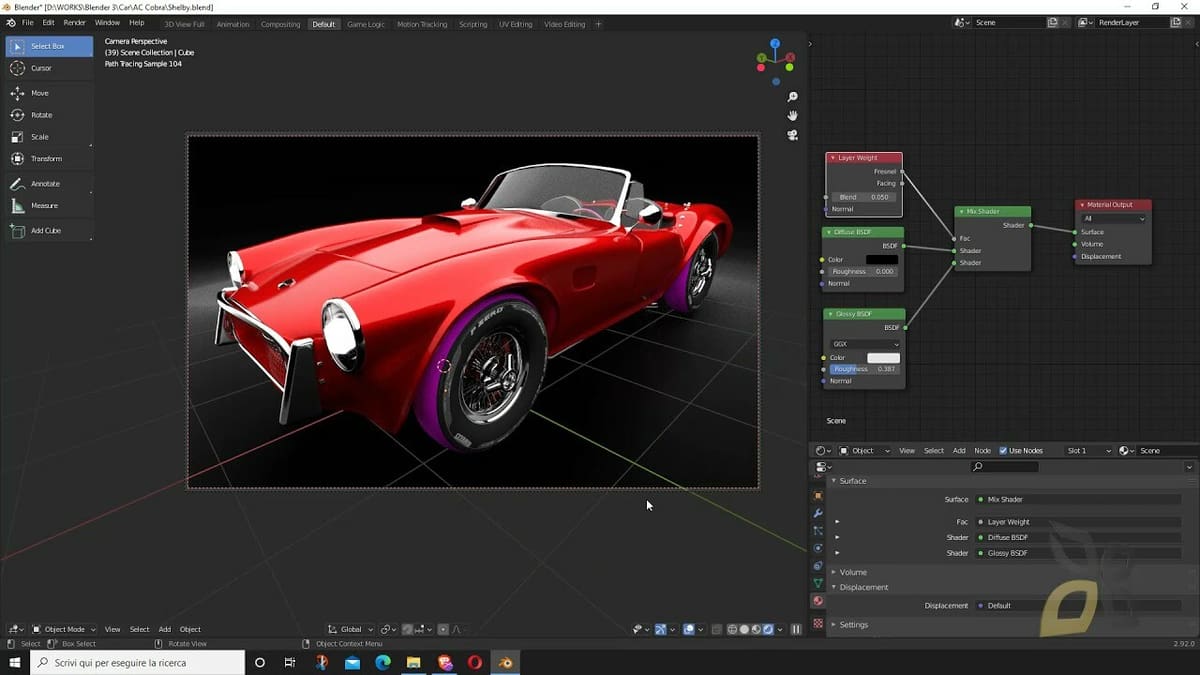Image resolution: width=1200 pixels, height=675 pixels.
Task: Open the Physics properties tab
Action: 818,548
